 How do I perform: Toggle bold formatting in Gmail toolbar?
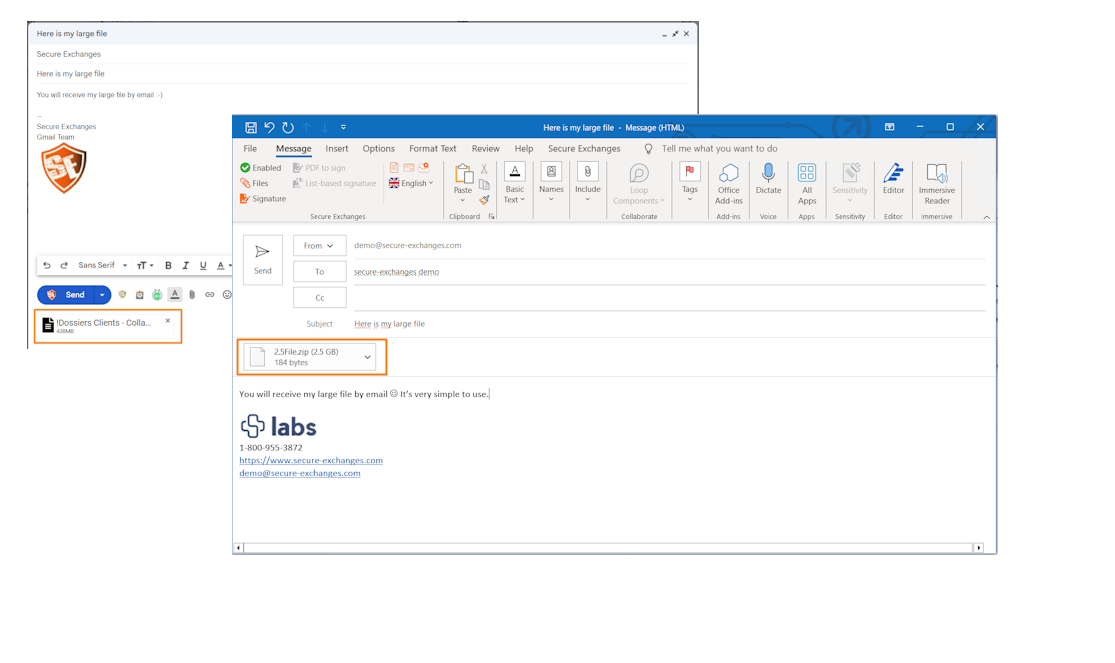click(x=168, y=266)
